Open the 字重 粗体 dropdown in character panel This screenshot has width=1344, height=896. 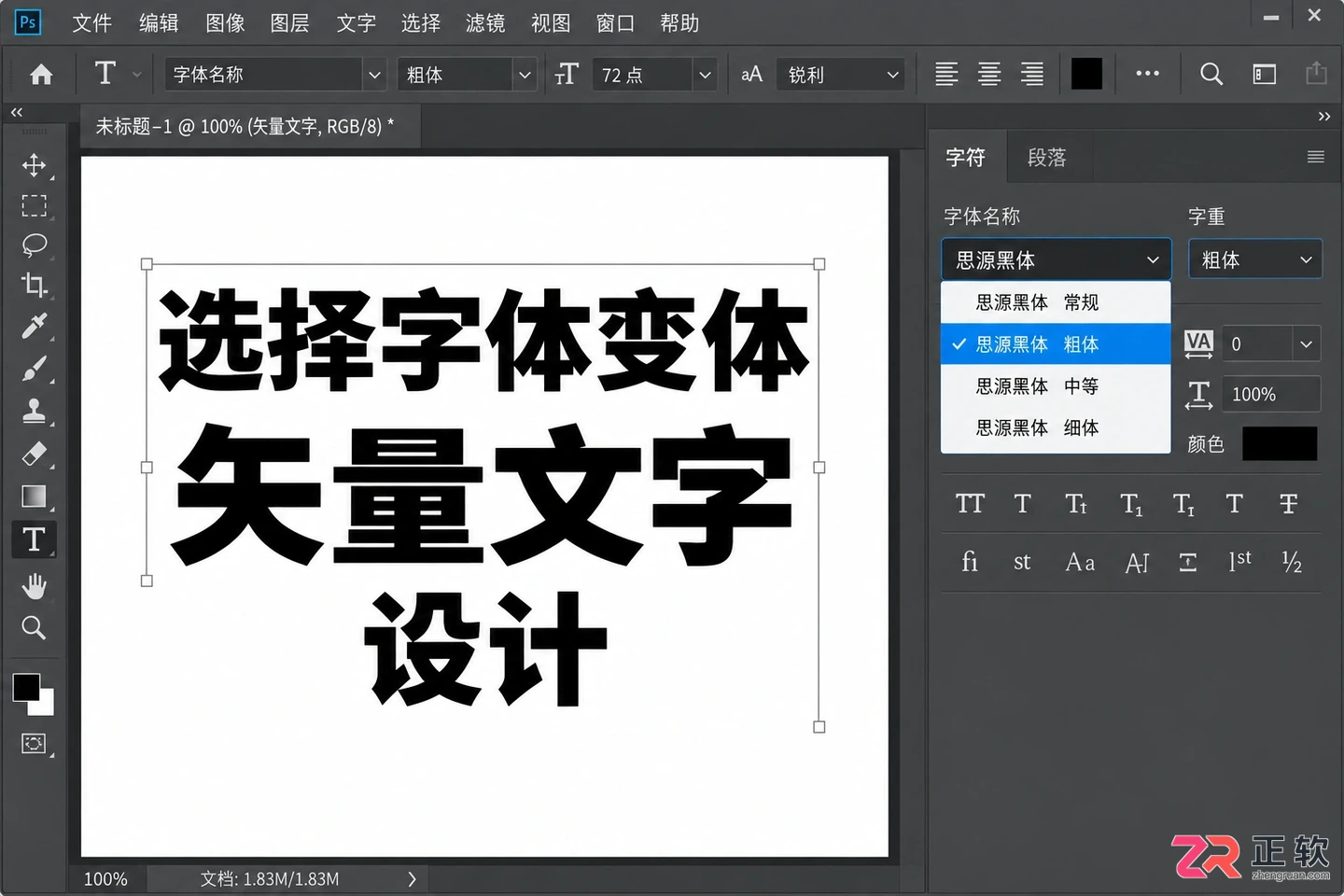coord(1255,259)
